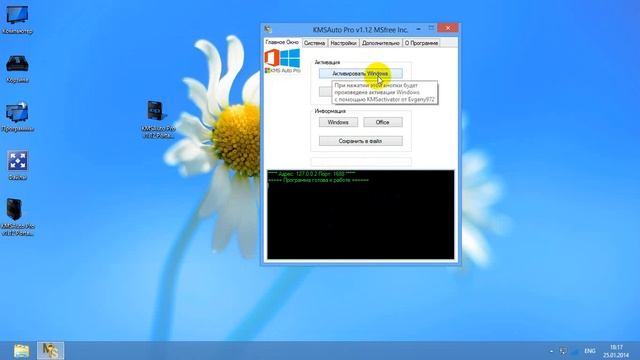Select the Корзина recycle bin icon
Screen dimensions: 640x360
click(x=17, y=69)
